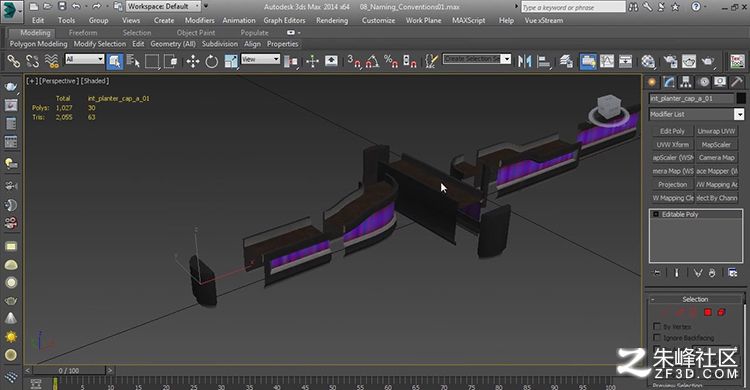The image size is (750, 390).
Task: Open the Modifiers menu
Action: pyautogui.click(x=199, y=20)
